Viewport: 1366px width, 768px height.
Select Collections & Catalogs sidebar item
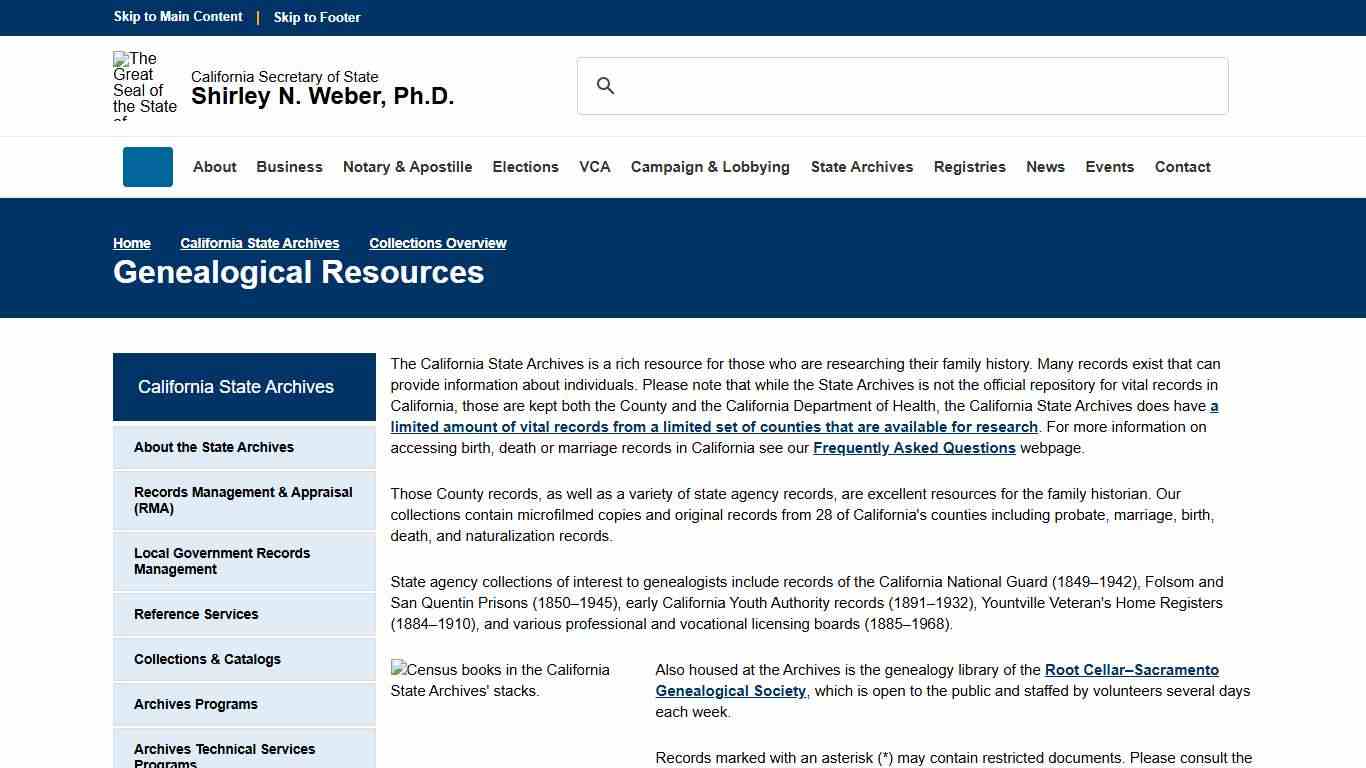tap(207, 659)
